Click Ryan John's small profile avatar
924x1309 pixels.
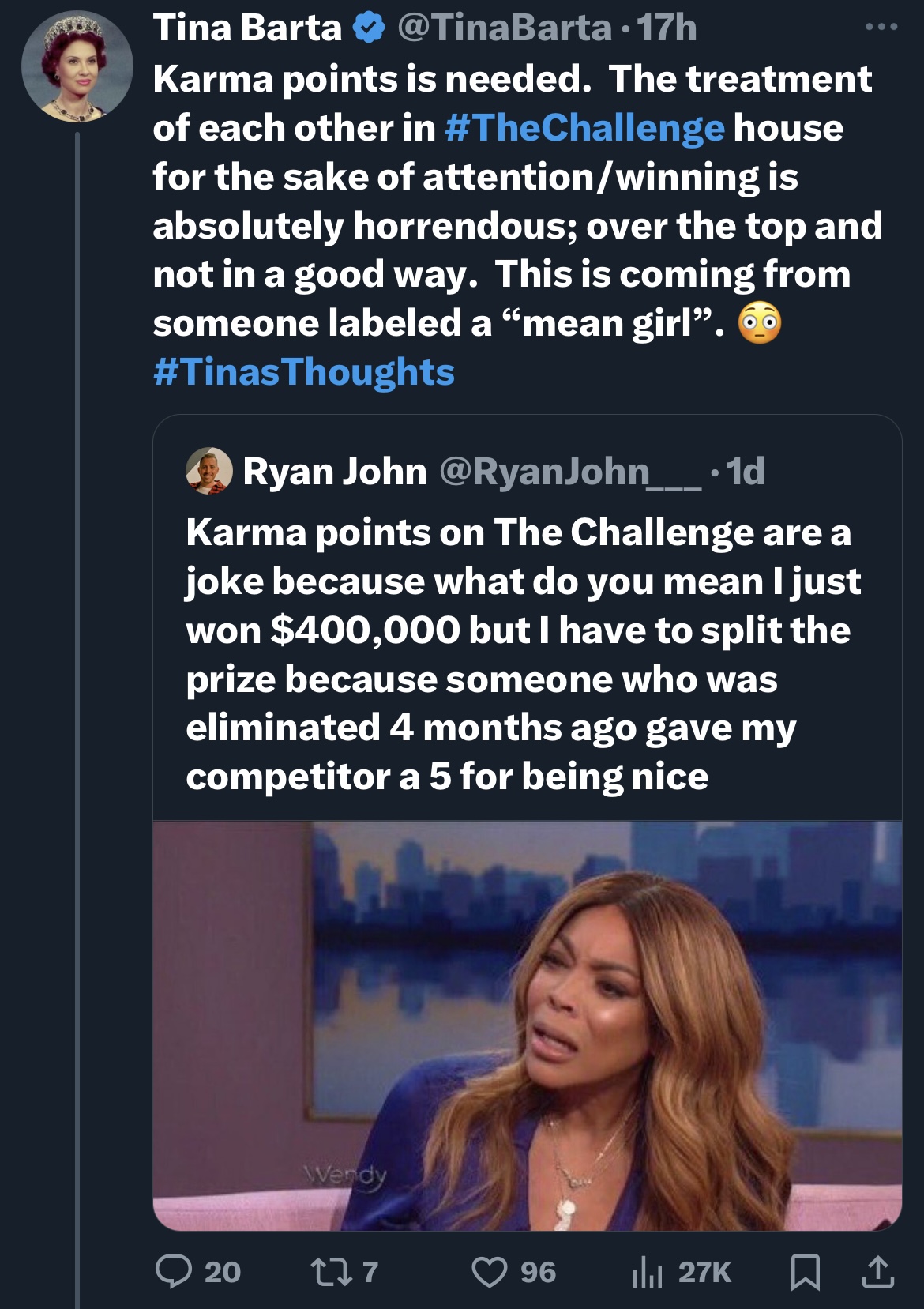pos(208,472)
